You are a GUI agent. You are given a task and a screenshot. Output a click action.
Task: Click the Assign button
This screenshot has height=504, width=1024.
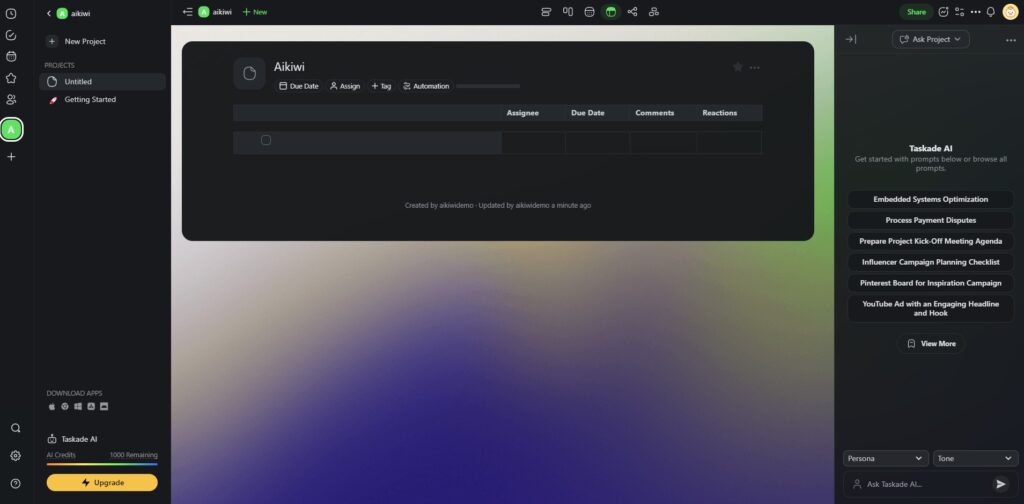[x=345, y=86]
